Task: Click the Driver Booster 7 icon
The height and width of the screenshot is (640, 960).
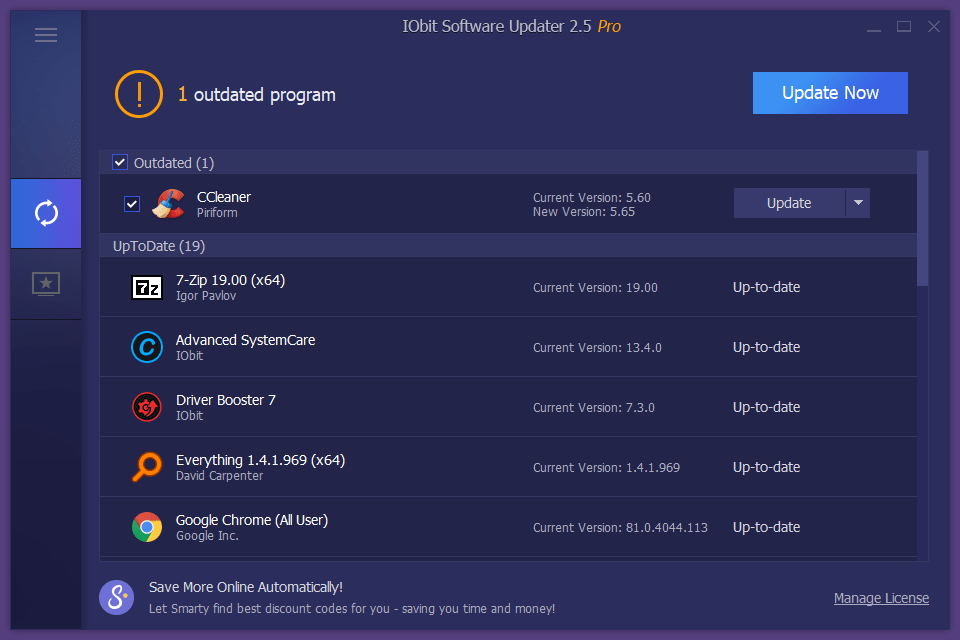Action: 146,407
